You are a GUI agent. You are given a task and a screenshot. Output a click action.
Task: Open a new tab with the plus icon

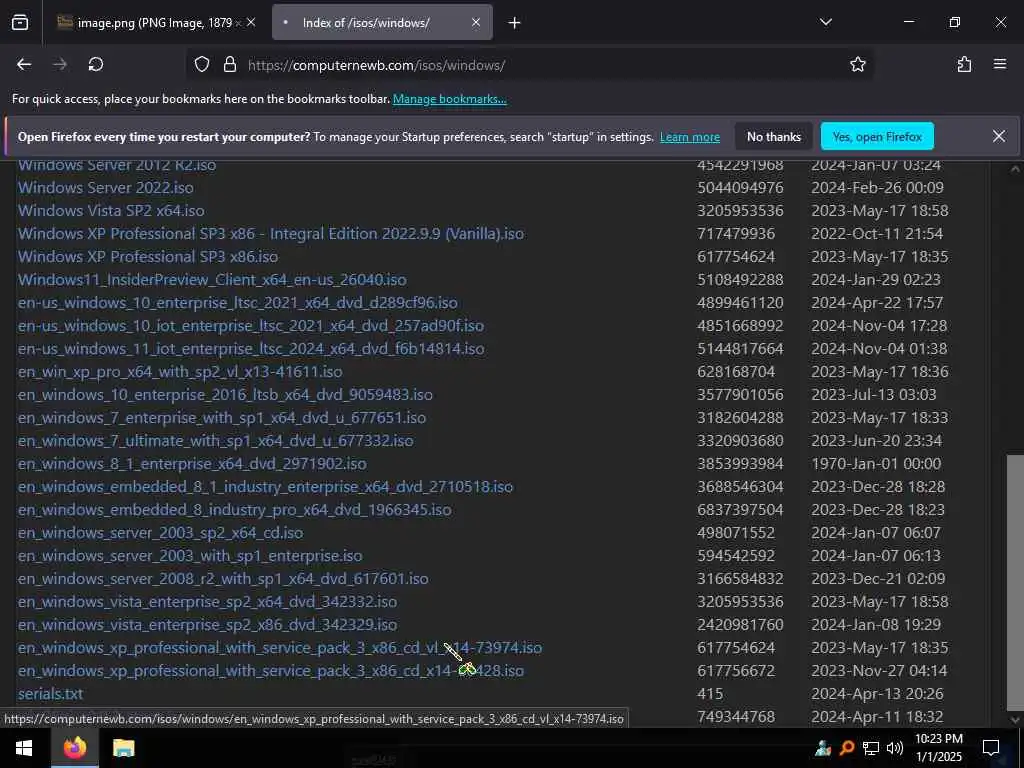tap(515, 23)
